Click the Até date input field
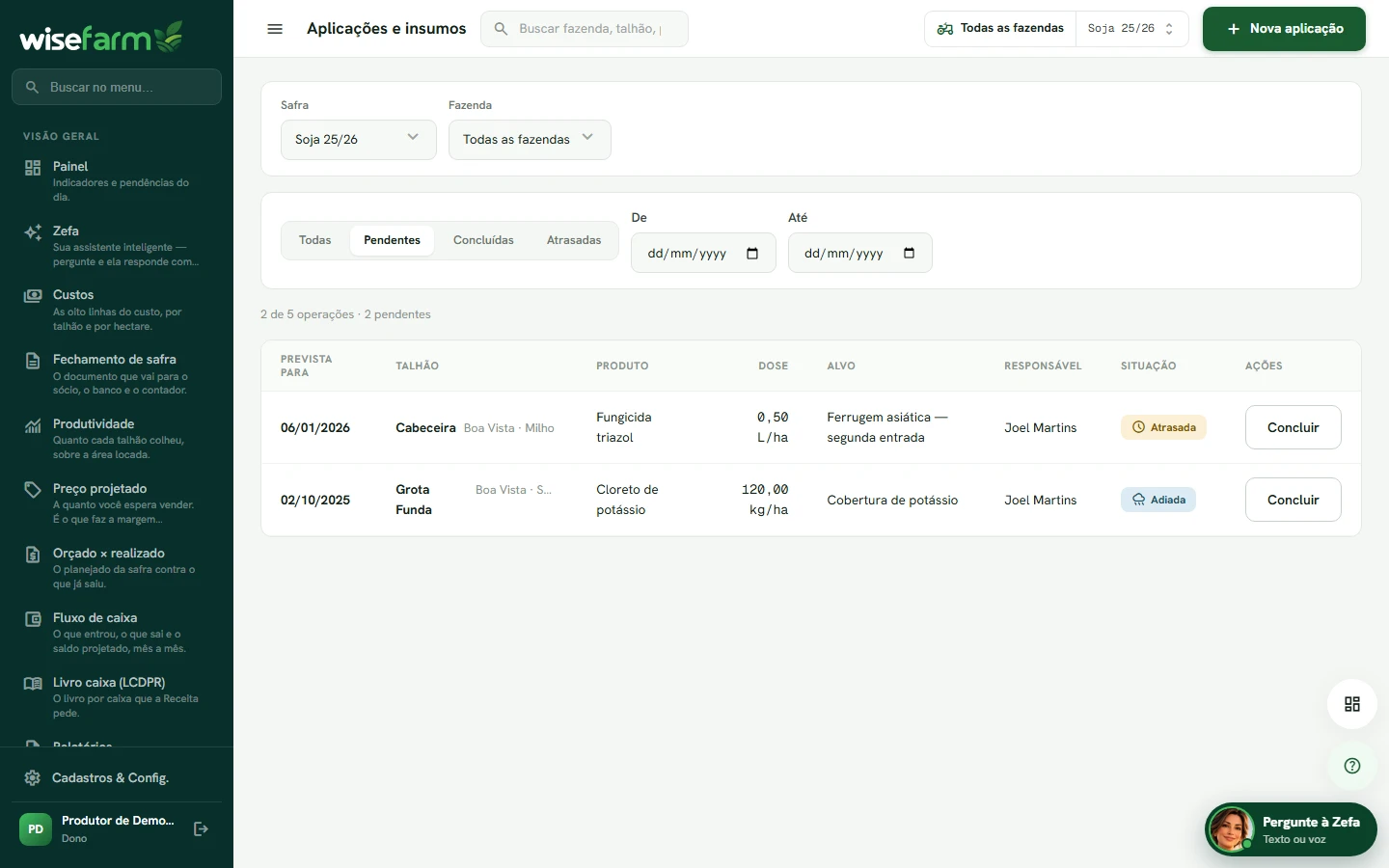The height and width of the screenshot is (868, 1389). click(860, 253)
